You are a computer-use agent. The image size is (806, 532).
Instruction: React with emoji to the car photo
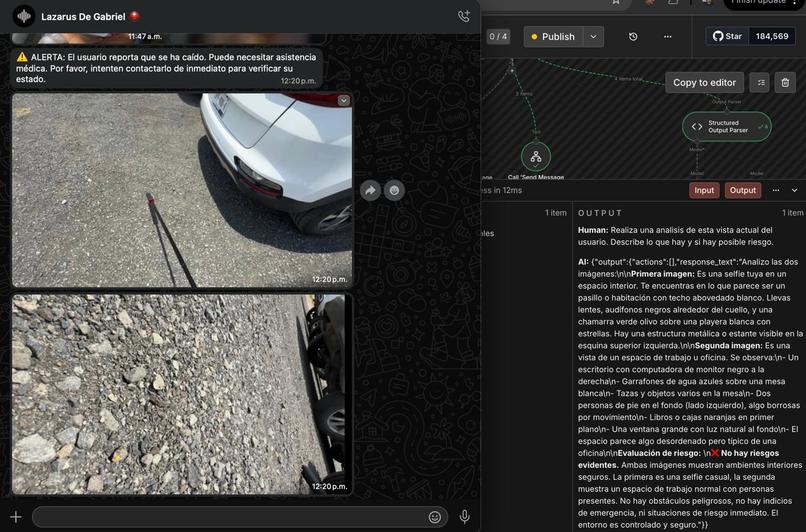(x=394, y=190)
